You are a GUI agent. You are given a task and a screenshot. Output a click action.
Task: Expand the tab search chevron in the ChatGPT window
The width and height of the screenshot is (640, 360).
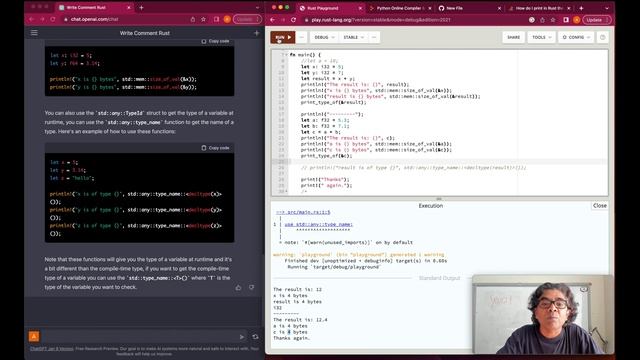(257, 7)
